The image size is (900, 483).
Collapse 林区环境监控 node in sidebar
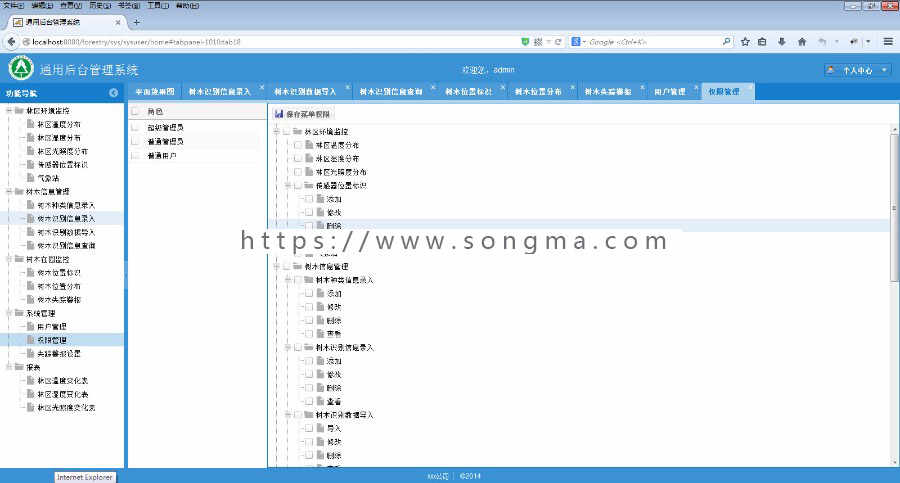coord(9,110)
